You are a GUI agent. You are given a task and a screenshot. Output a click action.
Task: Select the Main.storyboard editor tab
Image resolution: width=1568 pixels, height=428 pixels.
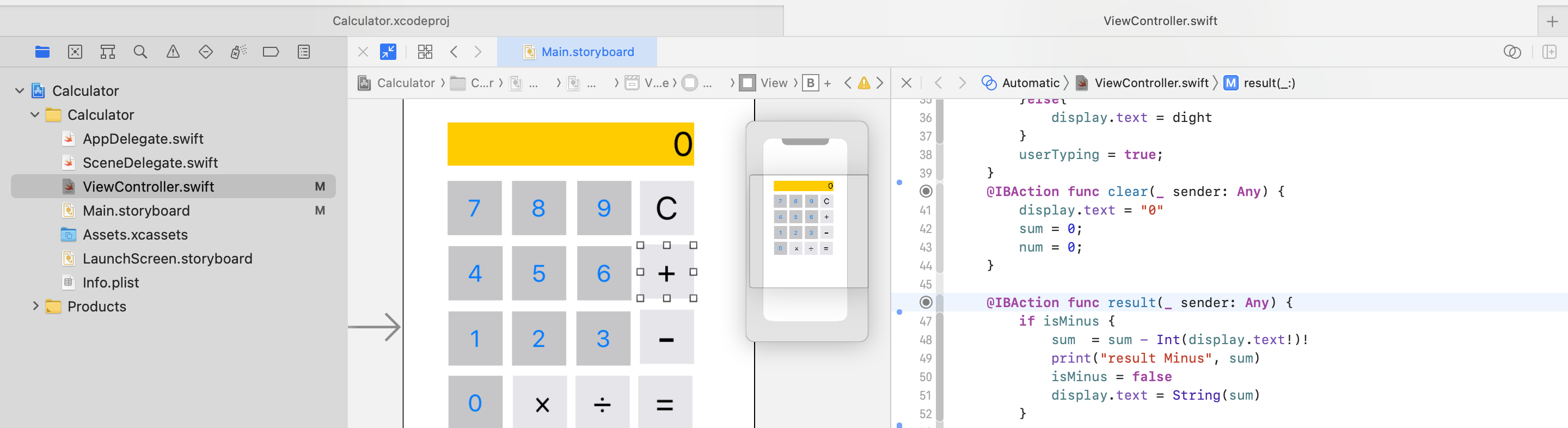577,52
